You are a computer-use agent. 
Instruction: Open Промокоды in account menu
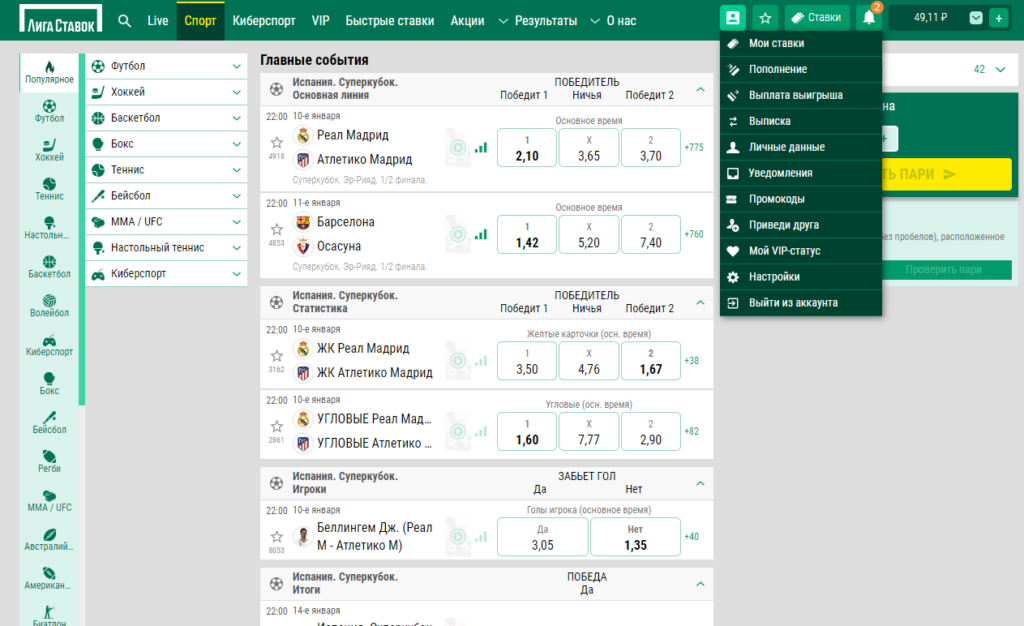[x=801, y=199]
